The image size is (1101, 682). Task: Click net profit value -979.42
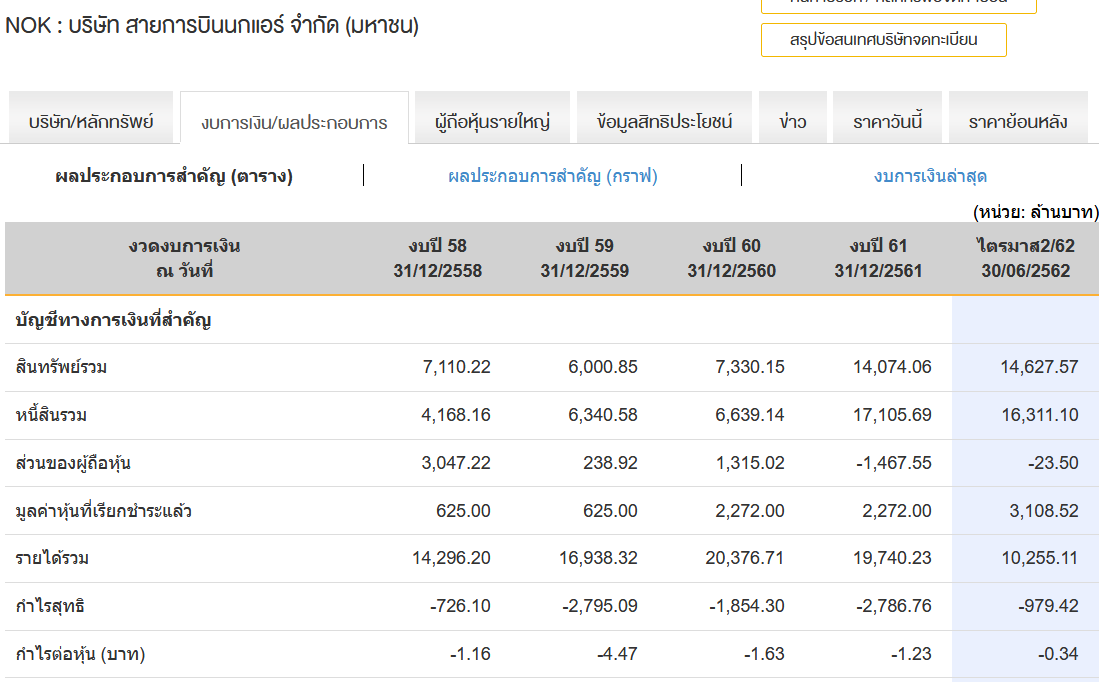(1048, 606)
